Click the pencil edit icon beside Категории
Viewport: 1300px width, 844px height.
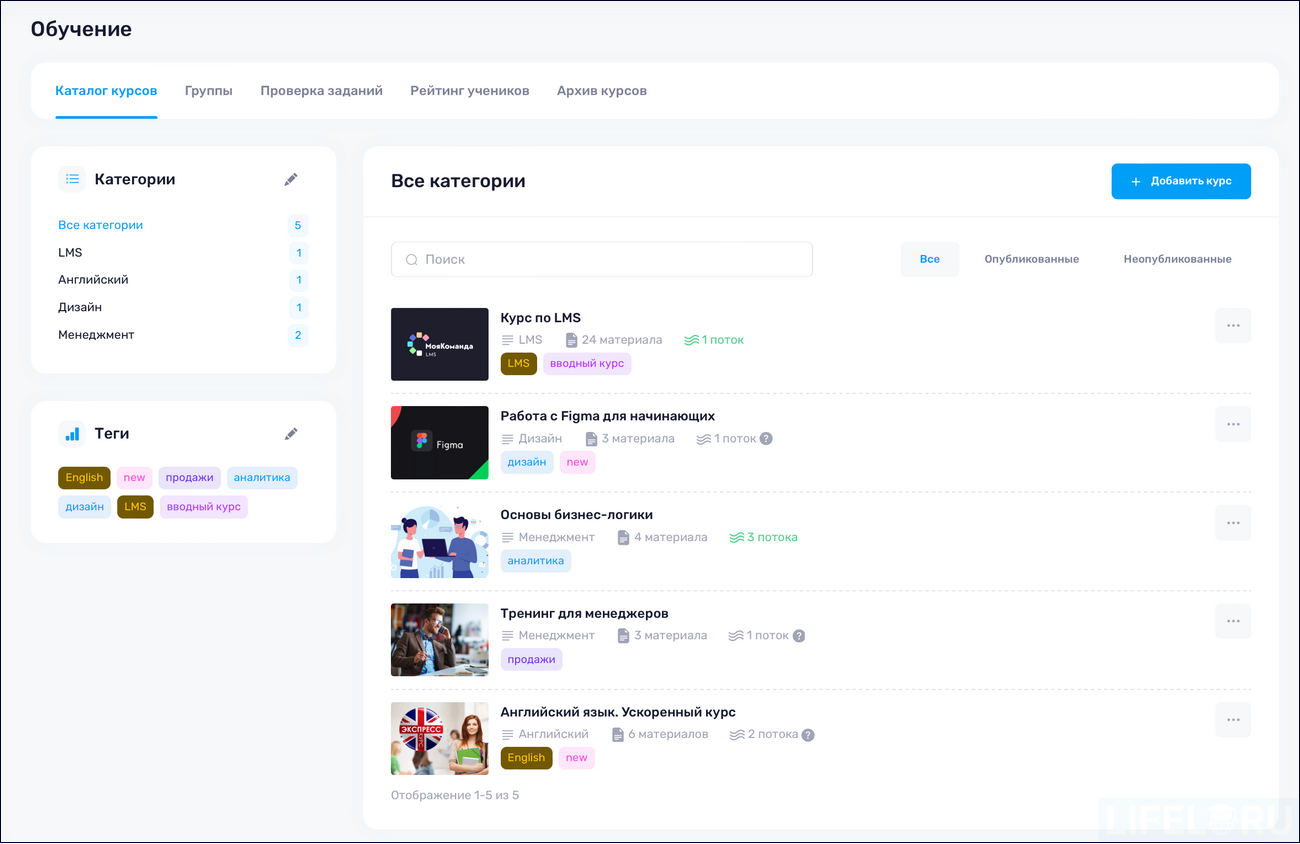(291, 178)
